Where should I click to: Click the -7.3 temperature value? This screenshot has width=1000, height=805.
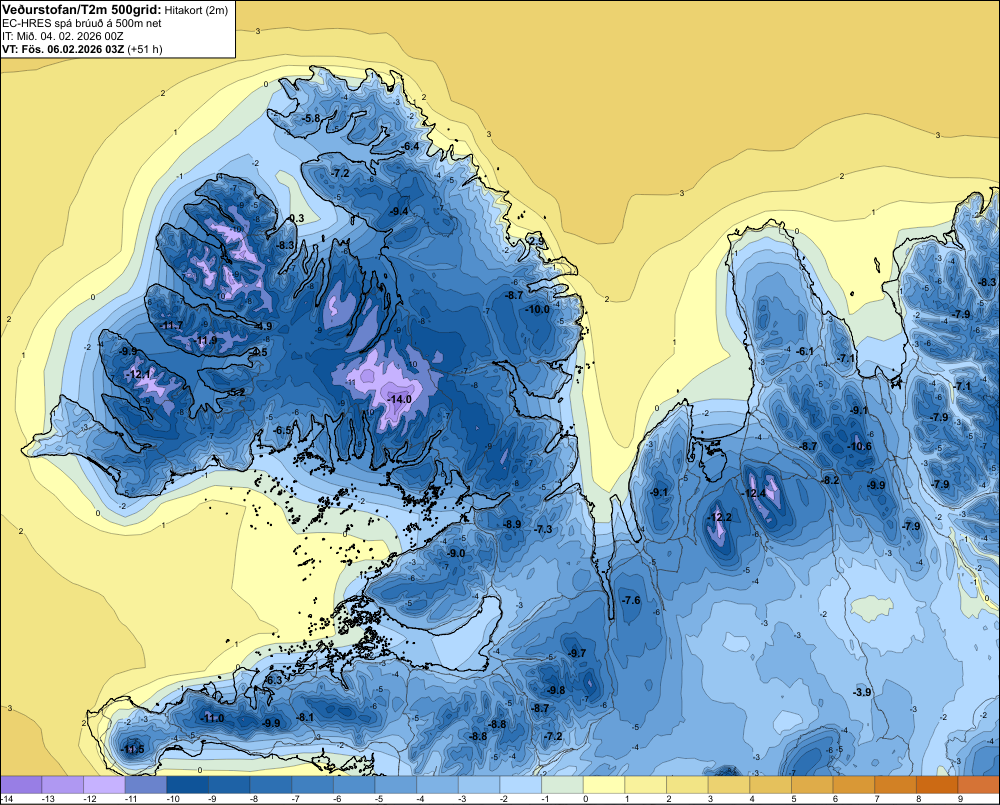pos(543,530)
